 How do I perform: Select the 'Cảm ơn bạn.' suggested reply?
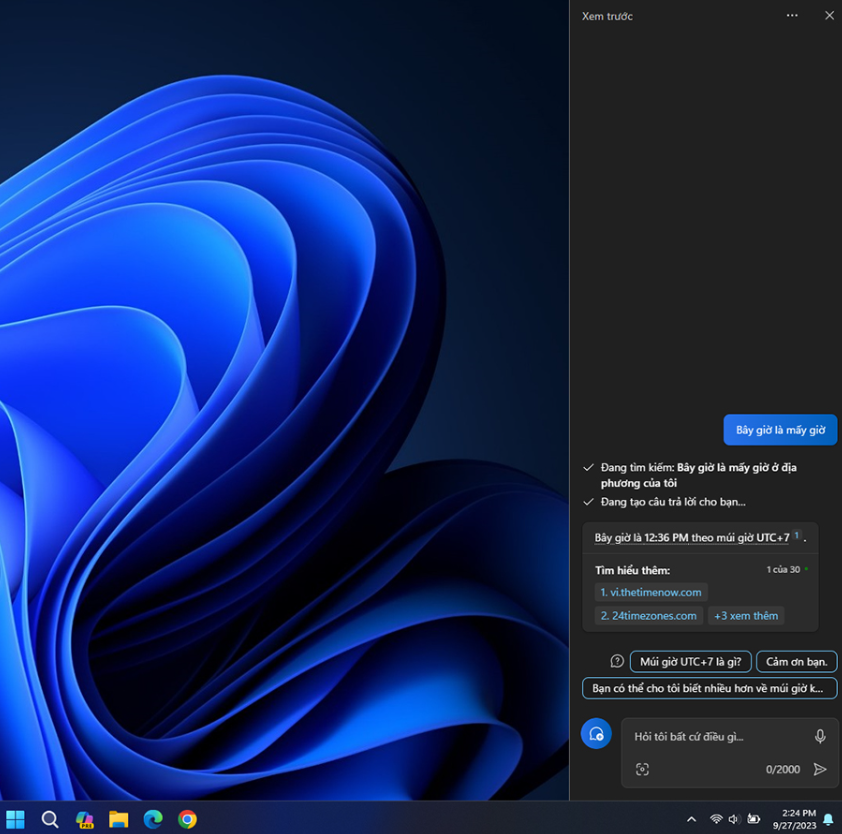coord(796,662)
